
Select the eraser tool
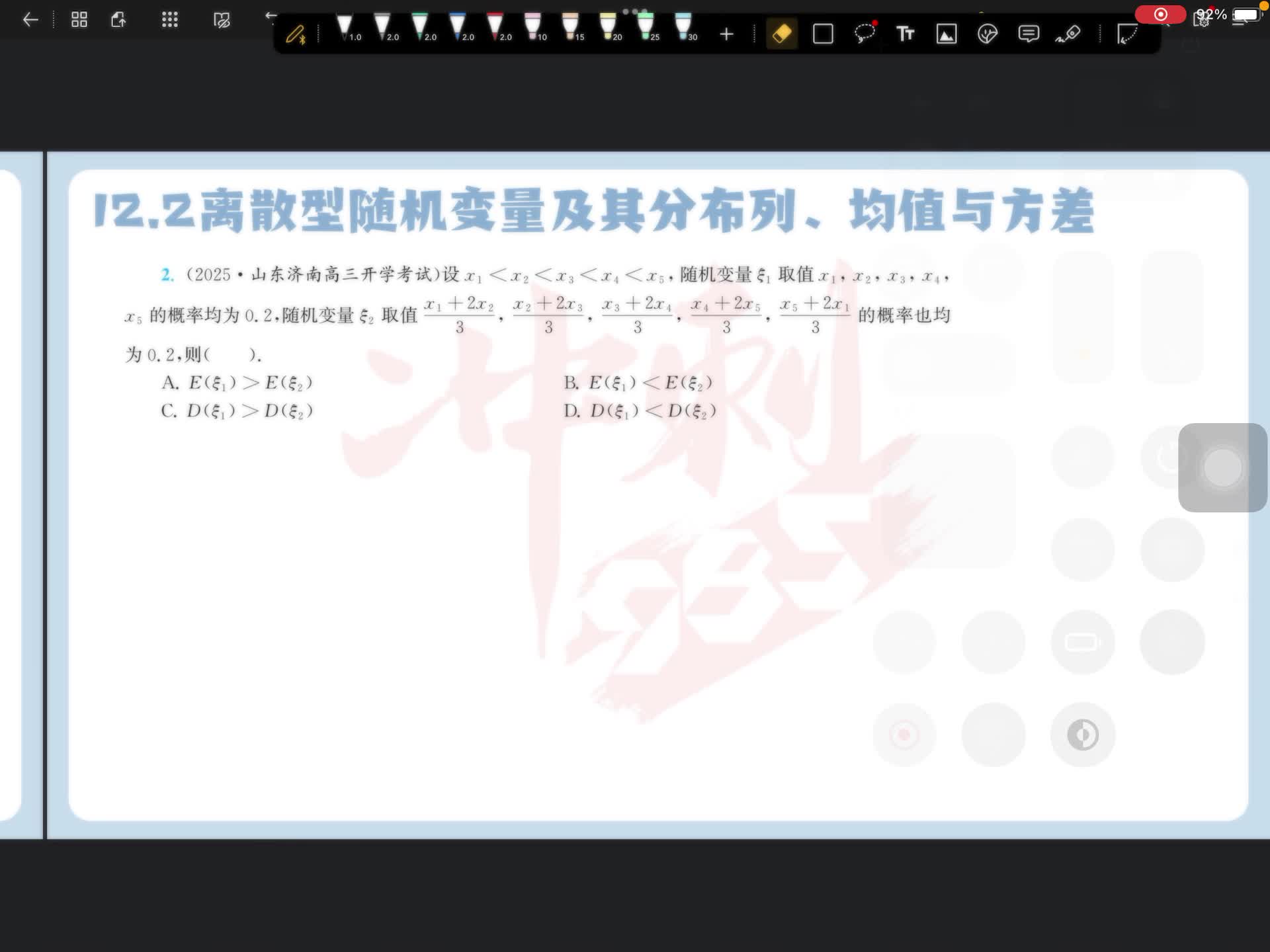click(x=782, y=34)
